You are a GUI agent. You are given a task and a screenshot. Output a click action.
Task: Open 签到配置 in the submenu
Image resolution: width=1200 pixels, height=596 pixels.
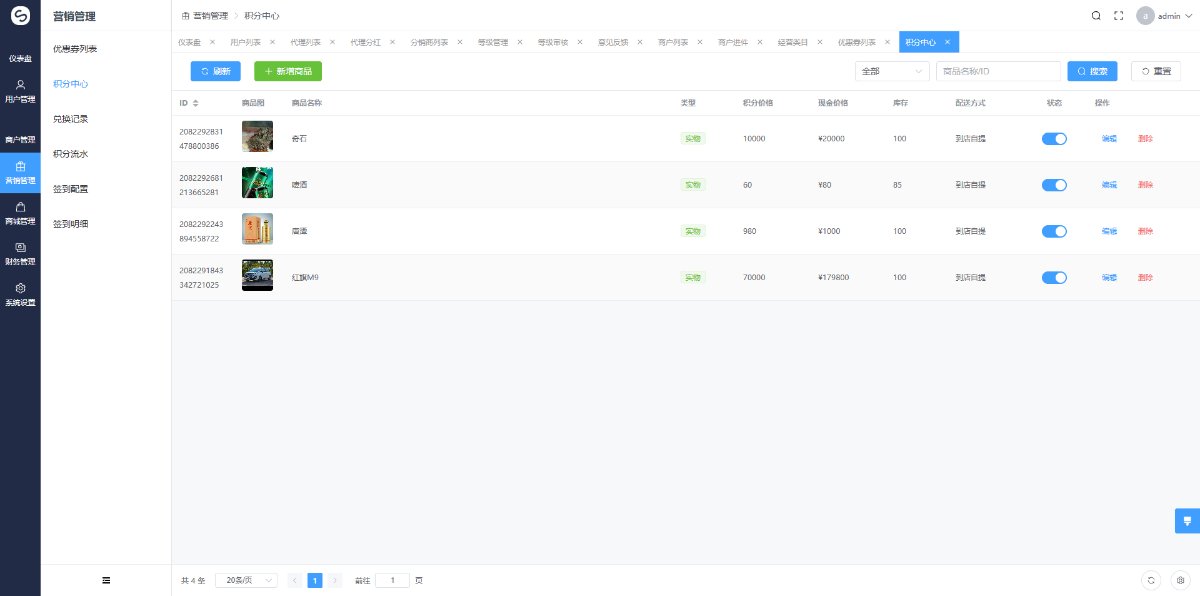click(x=71, y=189)
